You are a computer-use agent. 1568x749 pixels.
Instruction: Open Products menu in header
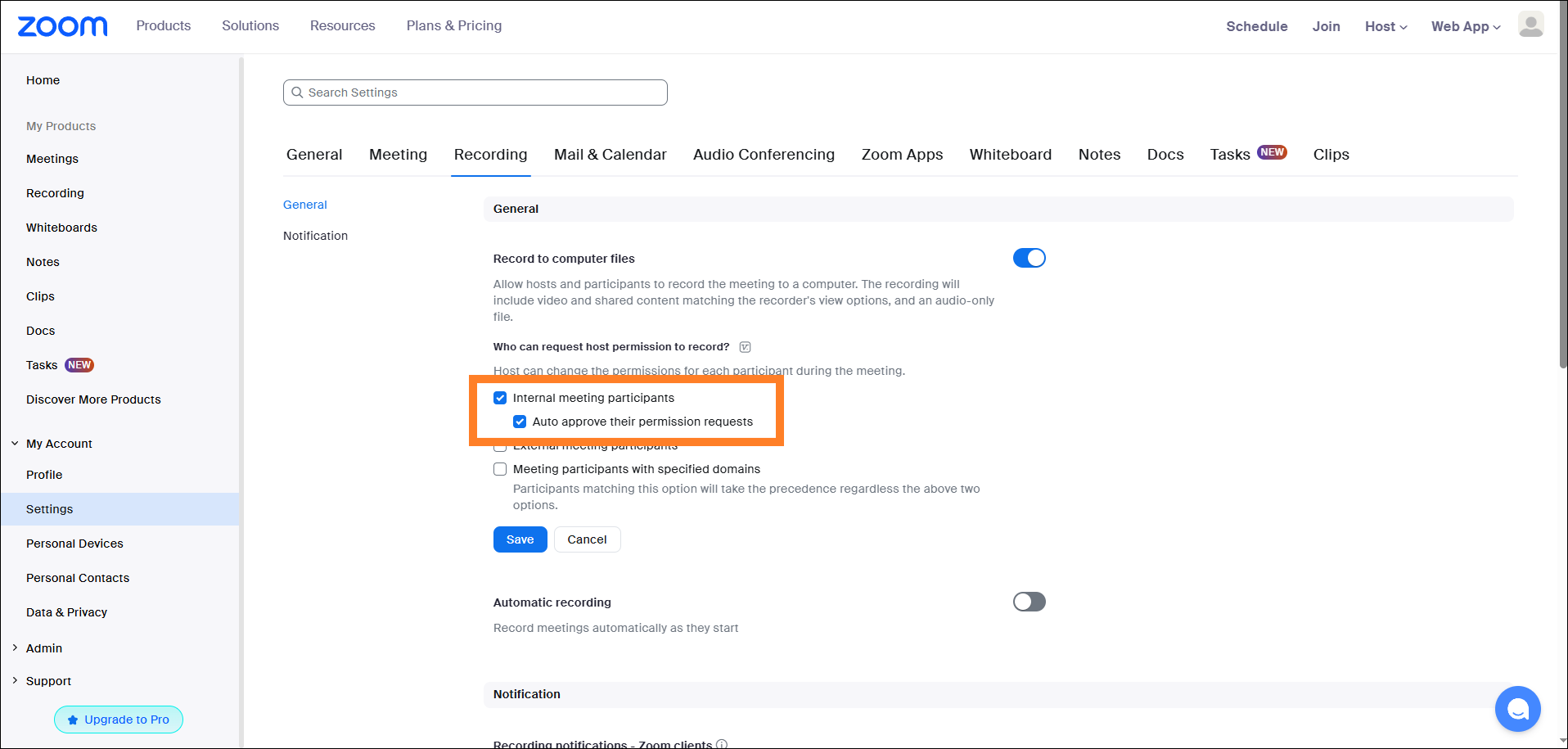[164, 25]
